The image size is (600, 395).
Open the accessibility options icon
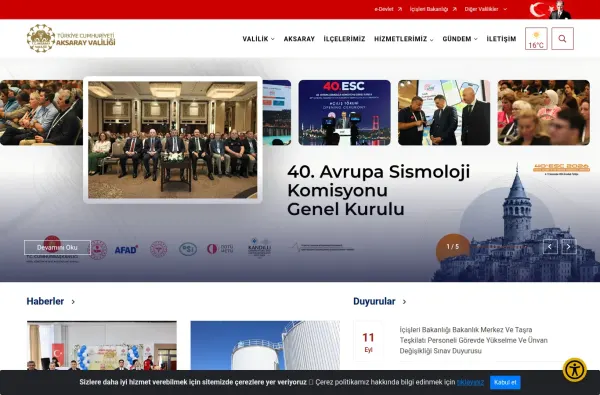pyautogui.click(x=574, y=370)
